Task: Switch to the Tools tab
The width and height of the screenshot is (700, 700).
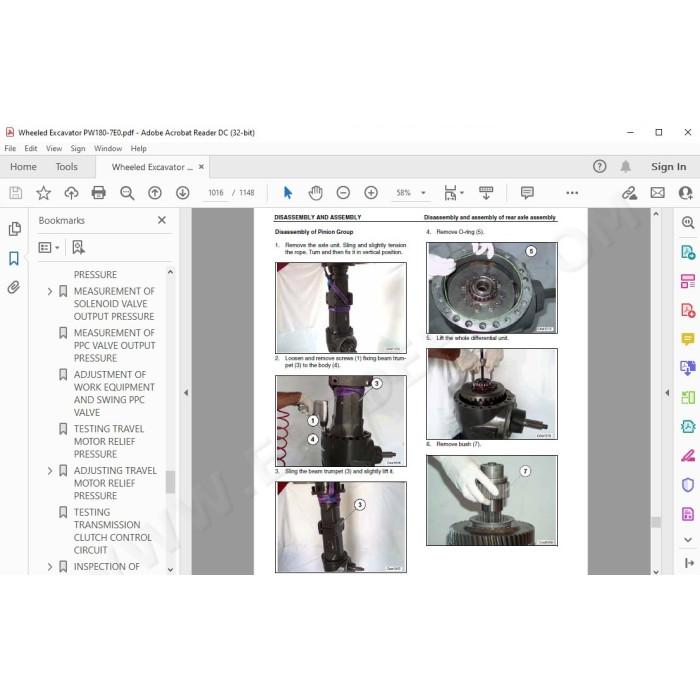Action: click(67, 167)
